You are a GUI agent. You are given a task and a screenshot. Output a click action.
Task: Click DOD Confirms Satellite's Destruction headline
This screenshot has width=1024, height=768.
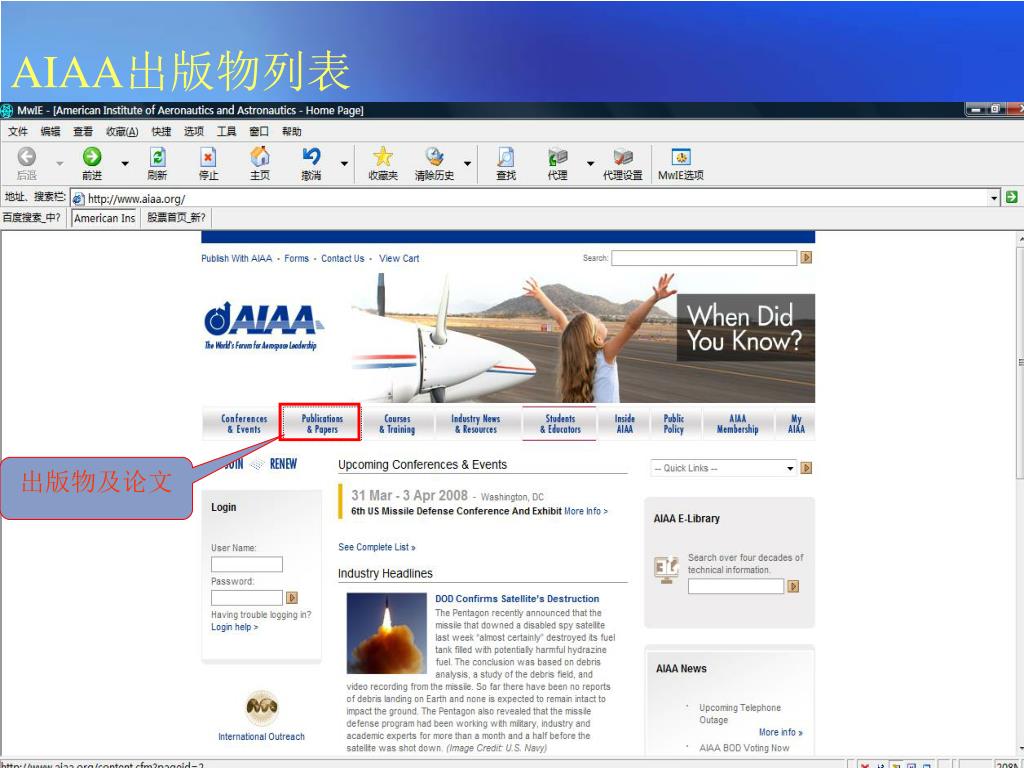point(517,599)
